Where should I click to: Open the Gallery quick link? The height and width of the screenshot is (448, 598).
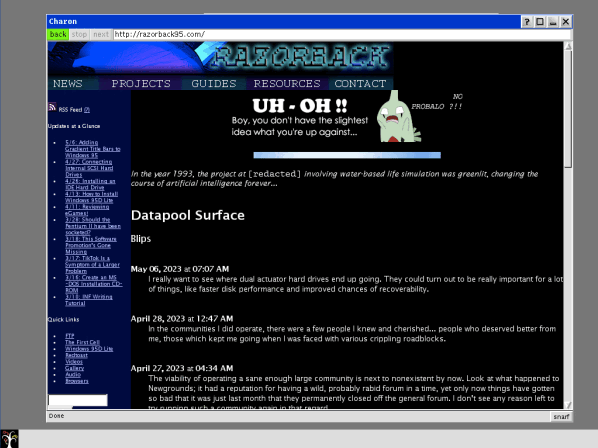tap(75, 368)
